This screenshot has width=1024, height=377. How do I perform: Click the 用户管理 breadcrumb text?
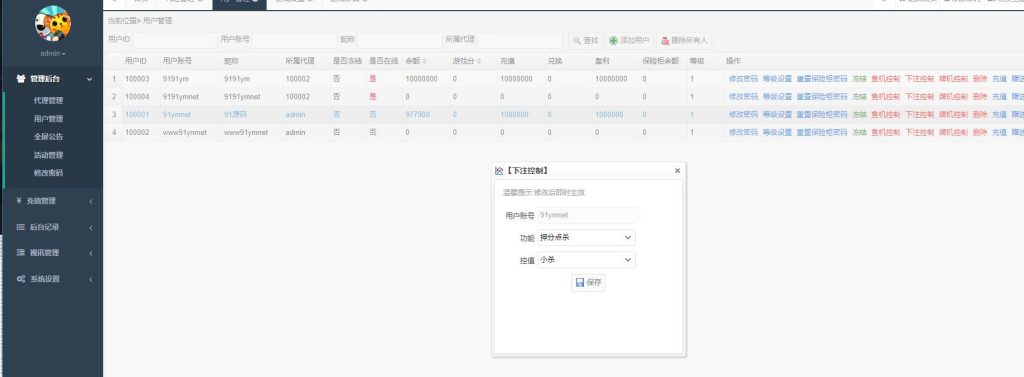(x=157, y=21)
